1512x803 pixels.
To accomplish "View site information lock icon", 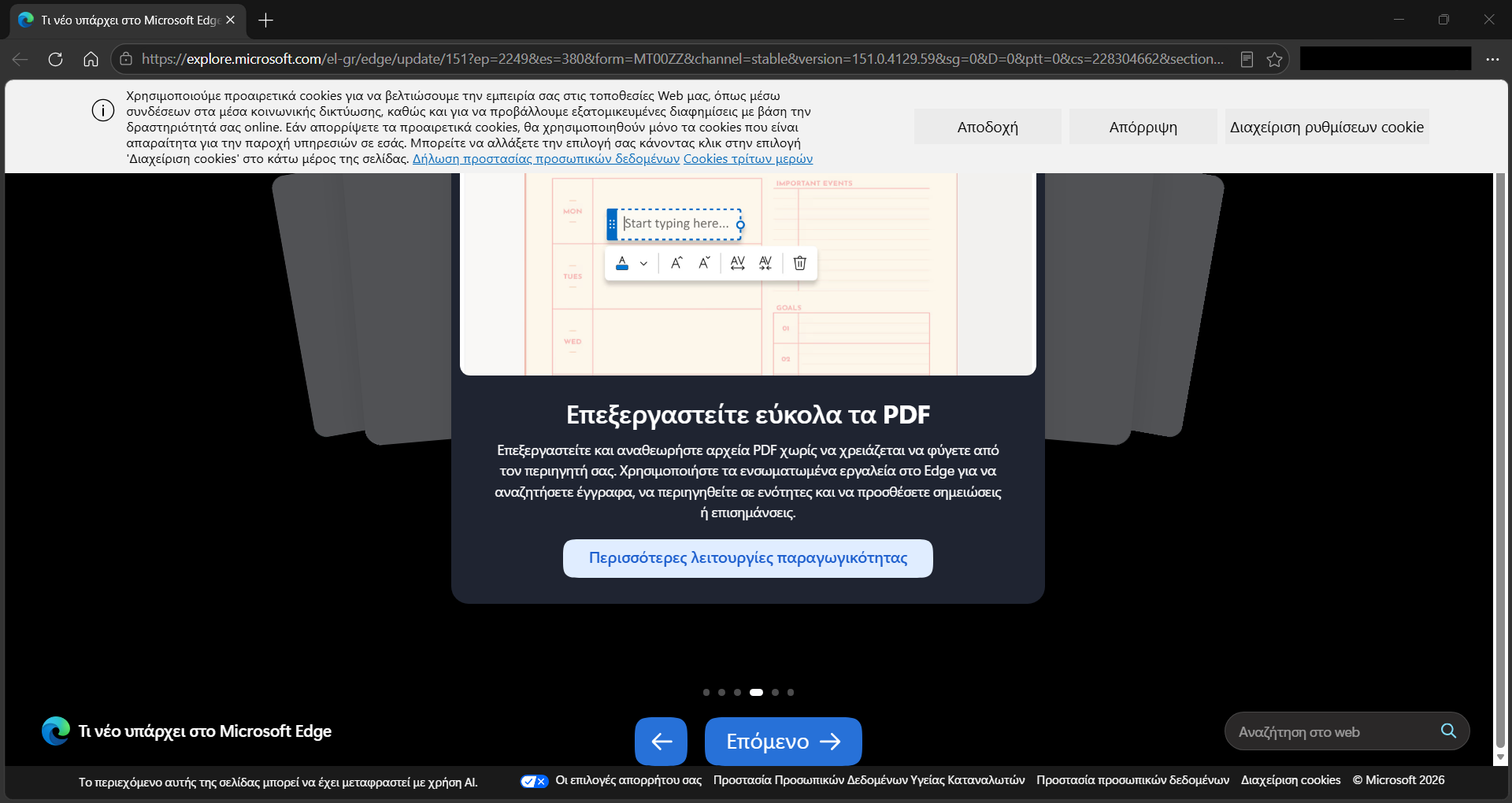I will [126, 59].
